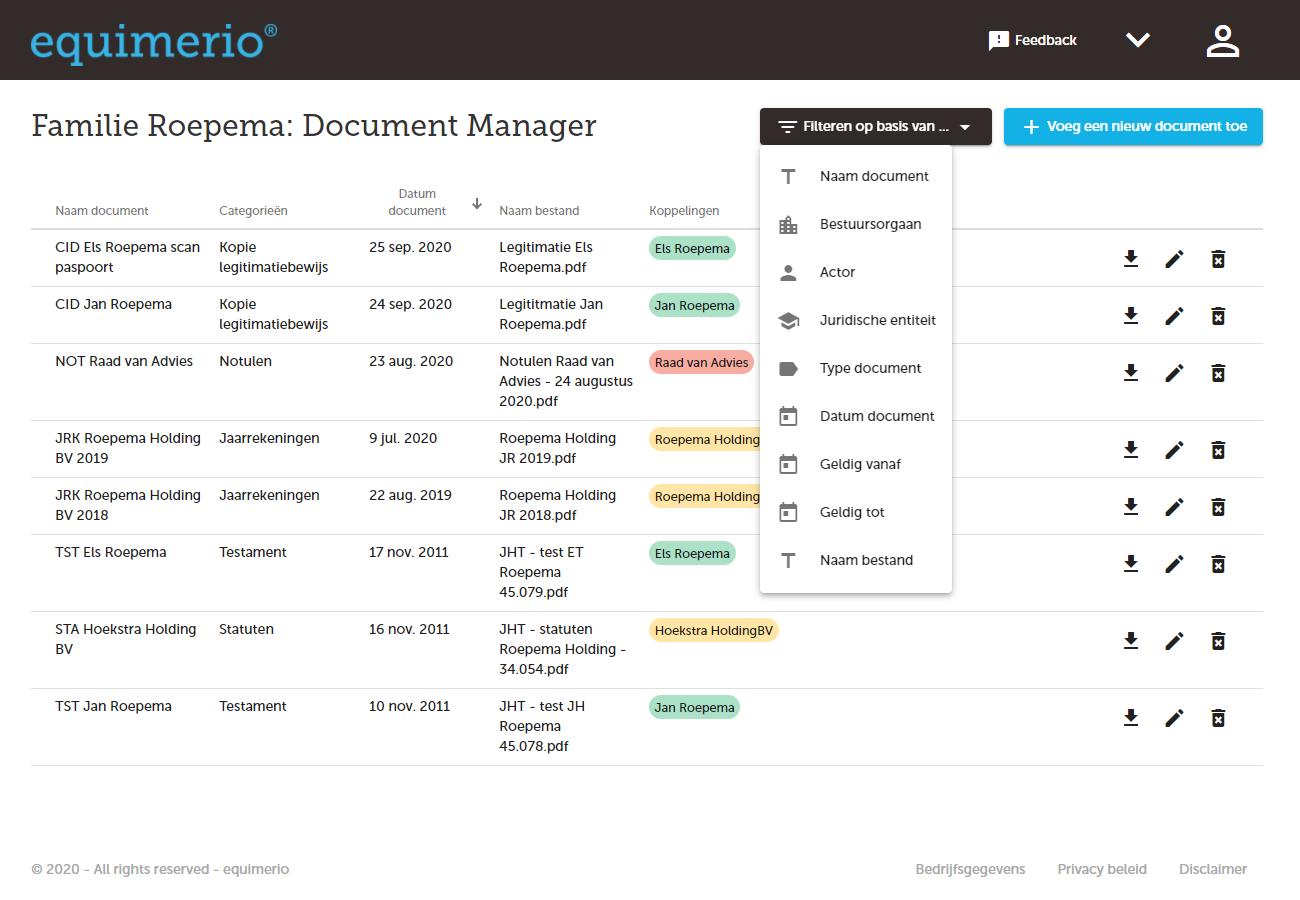This screenshot has height=900, width=1300.
Task: Pick the Geldig vanaf filter option
Action: coord(860,464)
